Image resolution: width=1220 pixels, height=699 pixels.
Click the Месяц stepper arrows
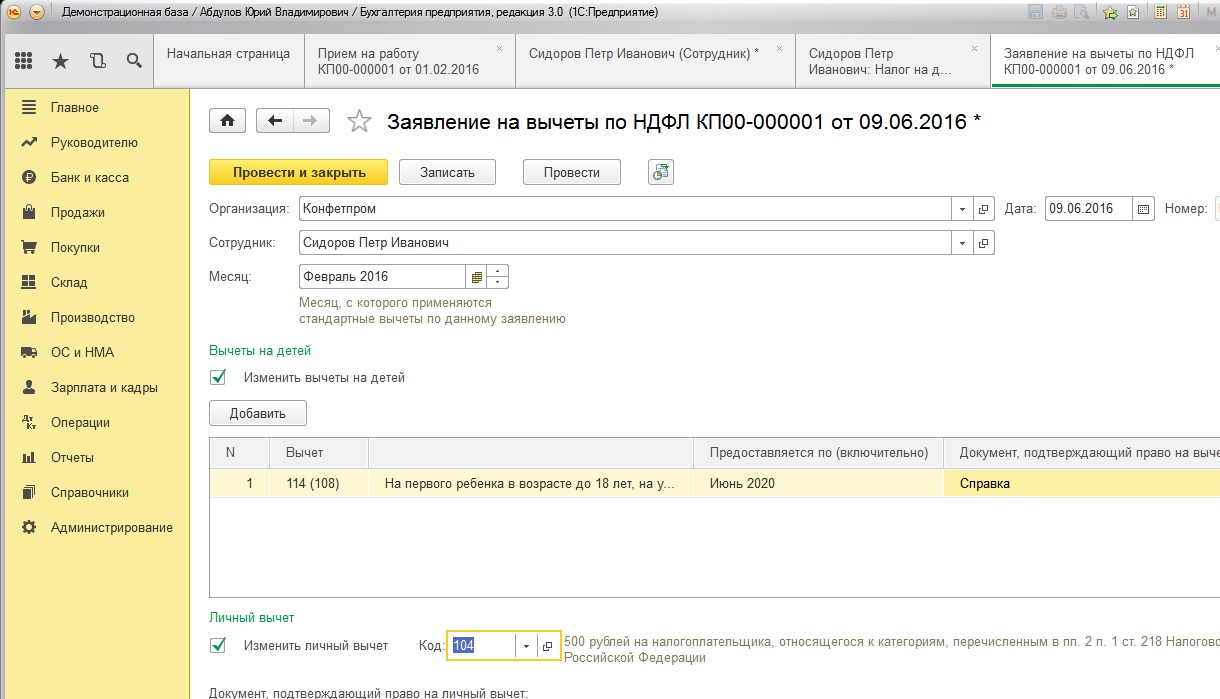[498, 277]
